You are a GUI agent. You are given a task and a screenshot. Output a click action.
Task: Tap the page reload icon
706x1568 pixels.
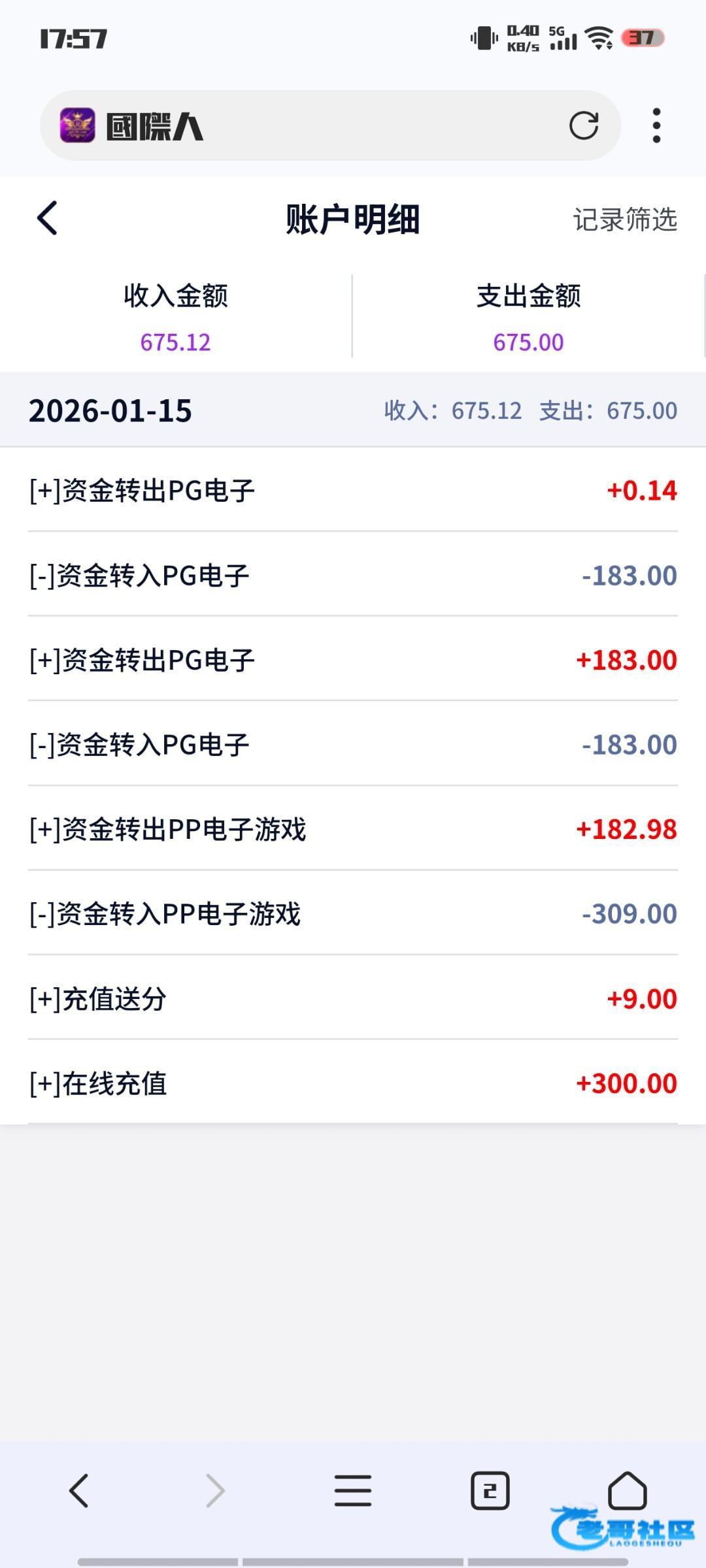583,125
